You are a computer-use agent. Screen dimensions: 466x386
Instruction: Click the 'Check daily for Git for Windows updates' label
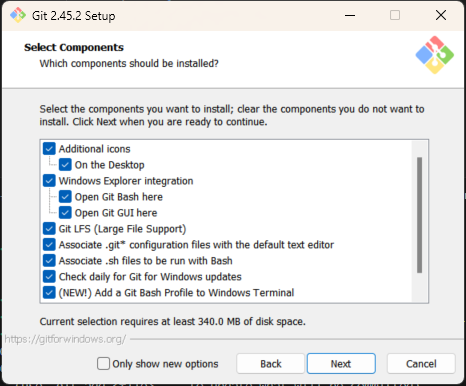click(x=150, y=277)
